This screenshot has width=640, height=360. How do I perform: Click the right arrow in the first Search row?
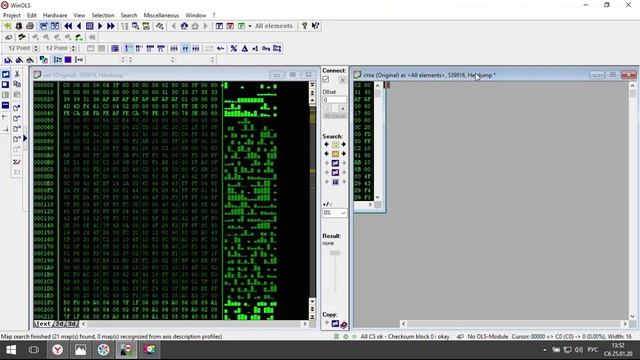click(344, 144)
